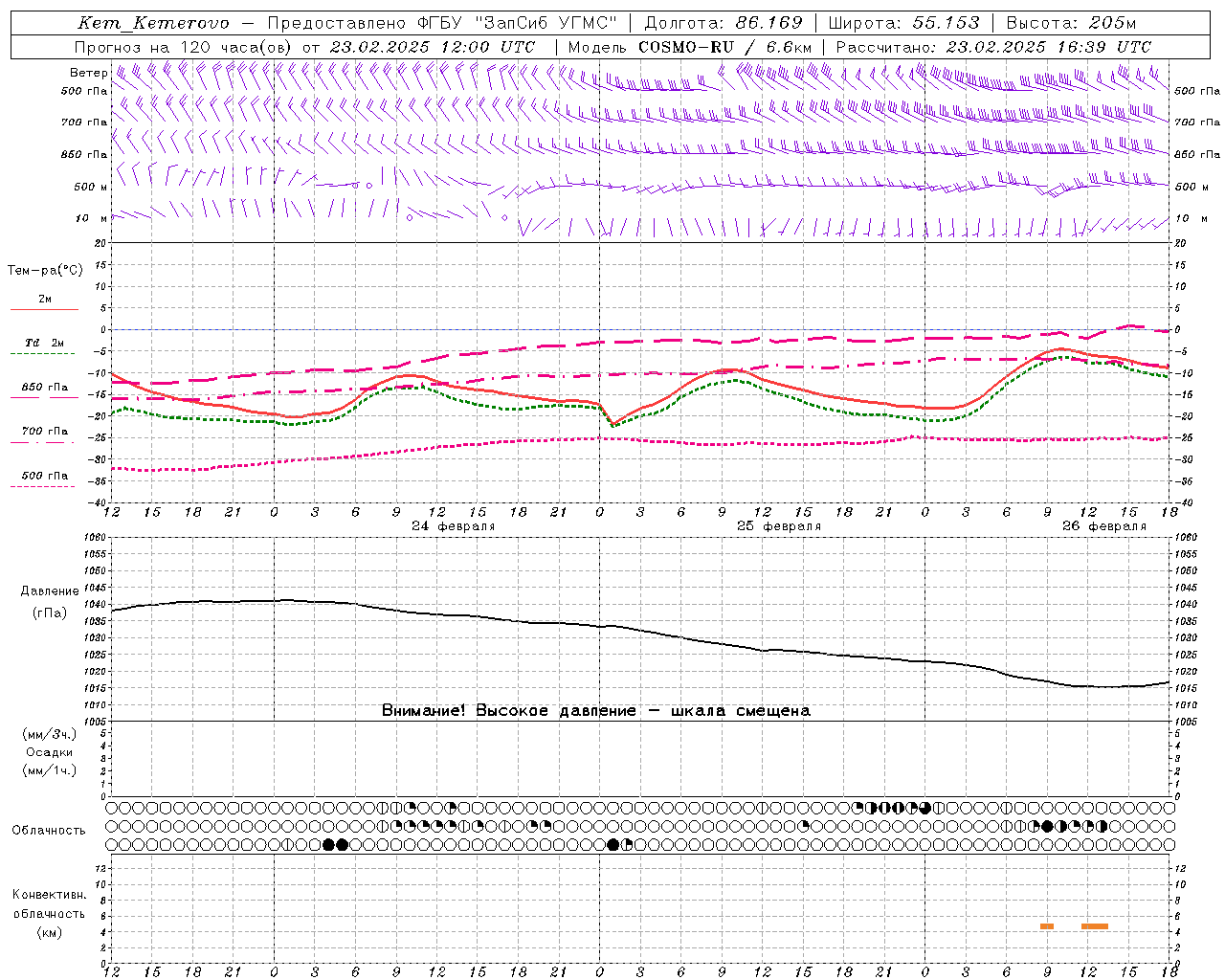Click the warning Внимание! Высокое давление – шкала смещена
The image size is (1225, 980).
tap(596, 711)
